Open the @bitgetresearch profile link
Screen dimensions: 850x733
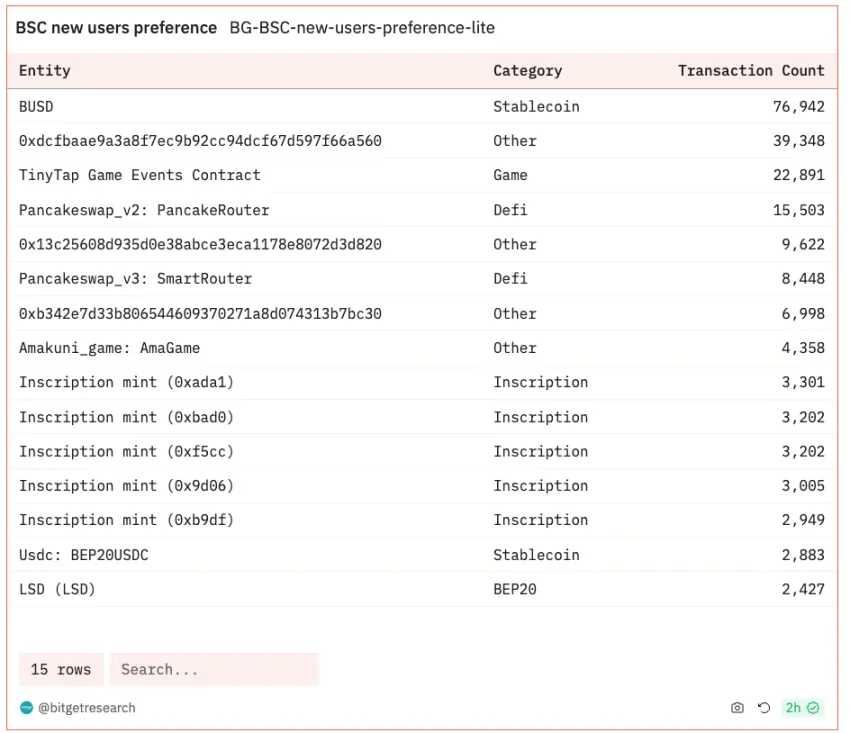(87, 708)
